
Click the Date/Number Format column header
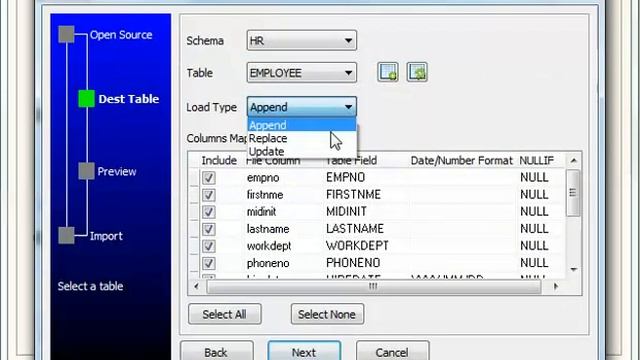(x=462, y=160)
